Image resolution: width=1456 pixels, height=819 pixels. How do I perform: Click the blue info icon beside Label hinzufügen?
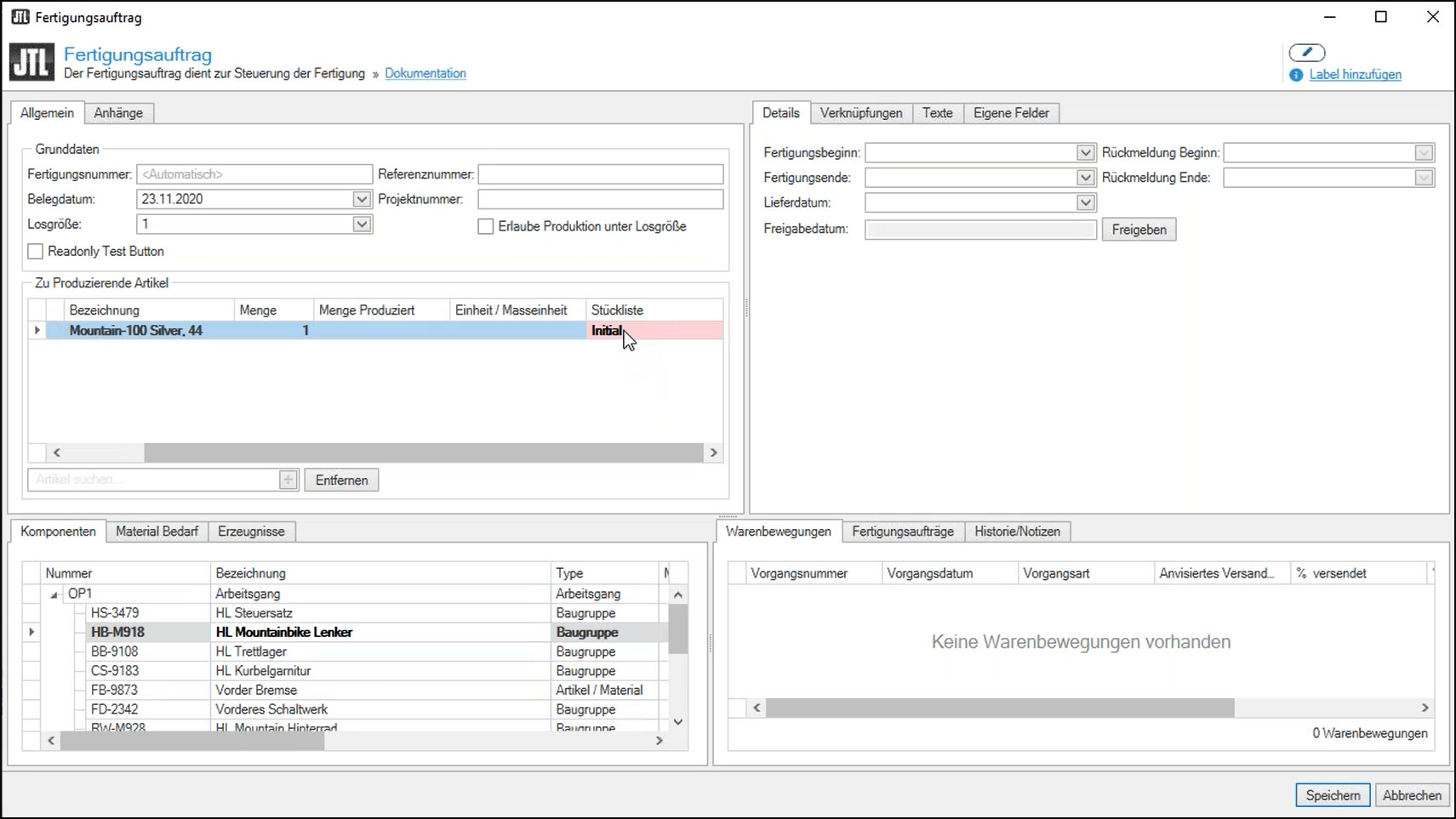click(x=1295, y=75)
